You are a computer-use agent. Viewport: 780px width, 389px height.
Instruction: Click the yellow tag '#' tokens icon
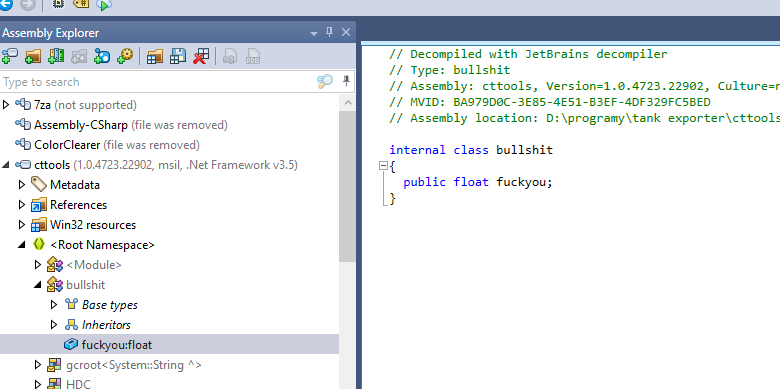pos(81,4)
